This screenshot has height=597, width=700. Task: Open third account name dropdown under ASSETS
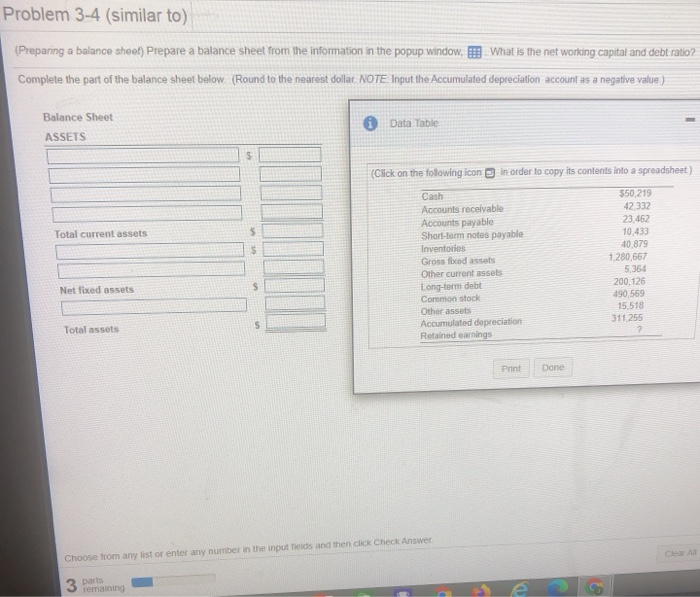(146, 194)
